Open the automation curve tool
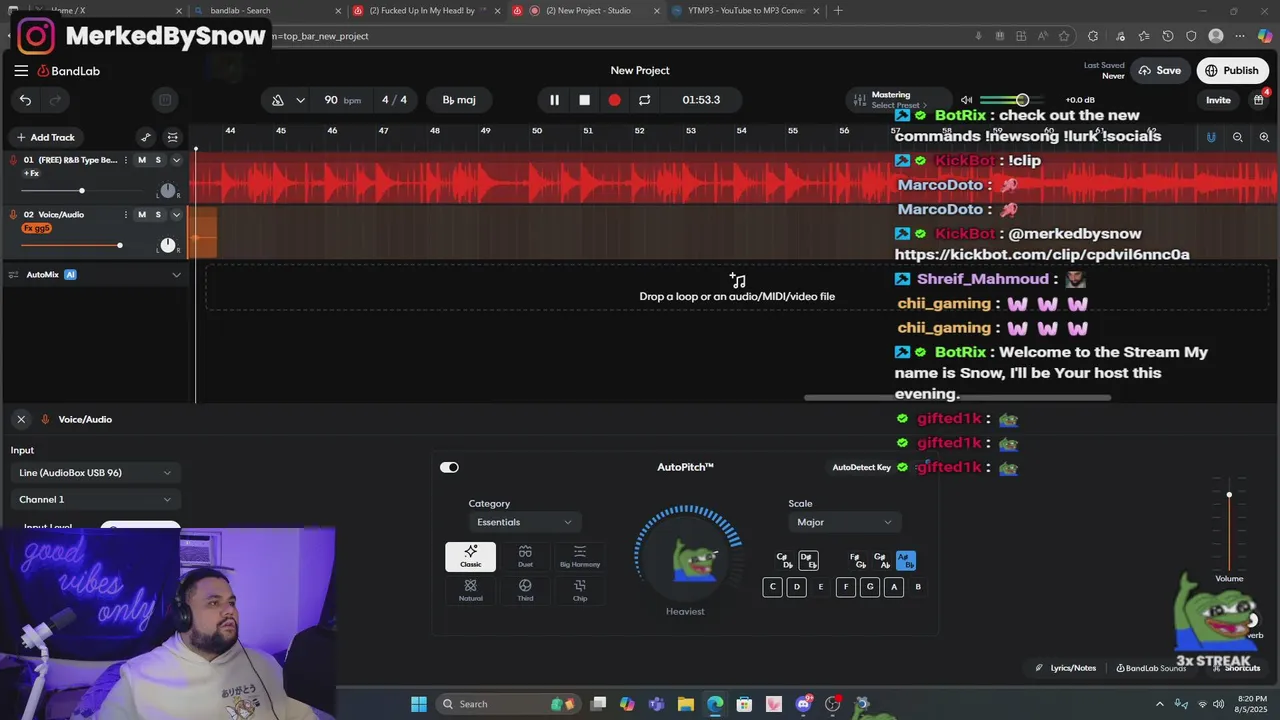Viewport: 1280px width, 720px height. 146,137
